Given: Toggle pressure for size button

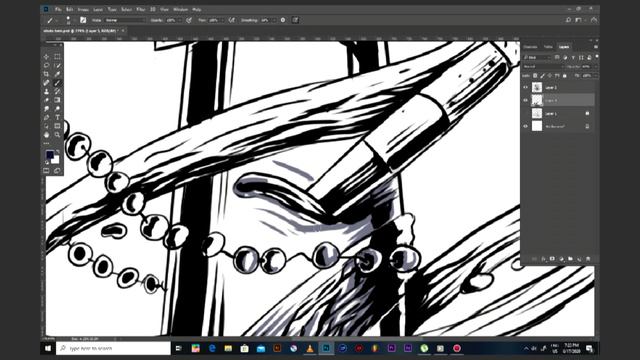Looking at the screenshot, I should coord(295,20).
